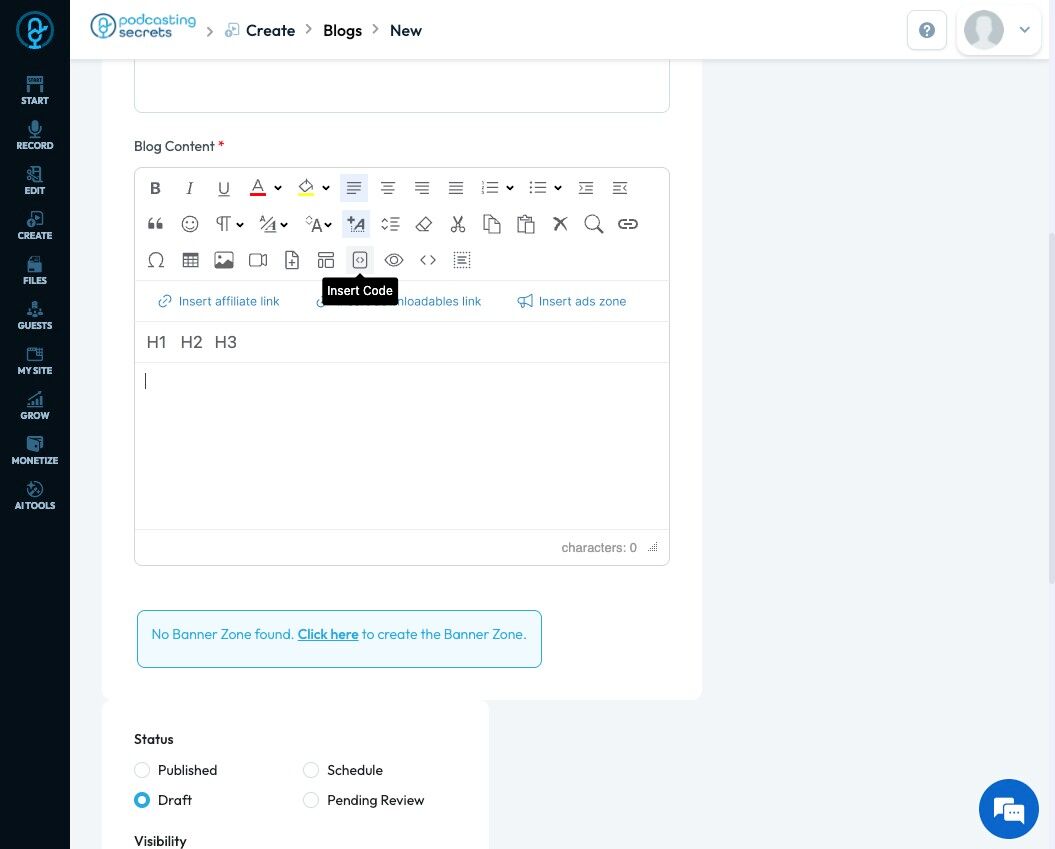Screen dimensions: 1055x849
Task: Select Pending Review status
Action: pos(311,800)
